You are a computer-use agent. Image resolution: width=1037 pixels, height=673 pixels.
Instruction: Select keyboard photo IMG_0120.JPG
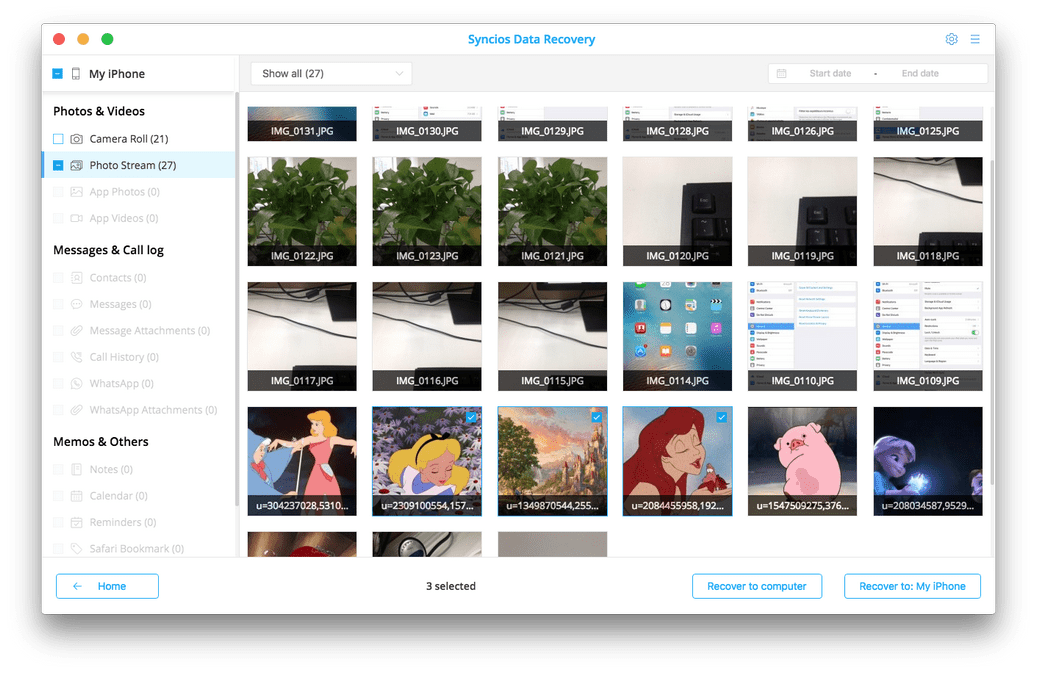[677, 212]
